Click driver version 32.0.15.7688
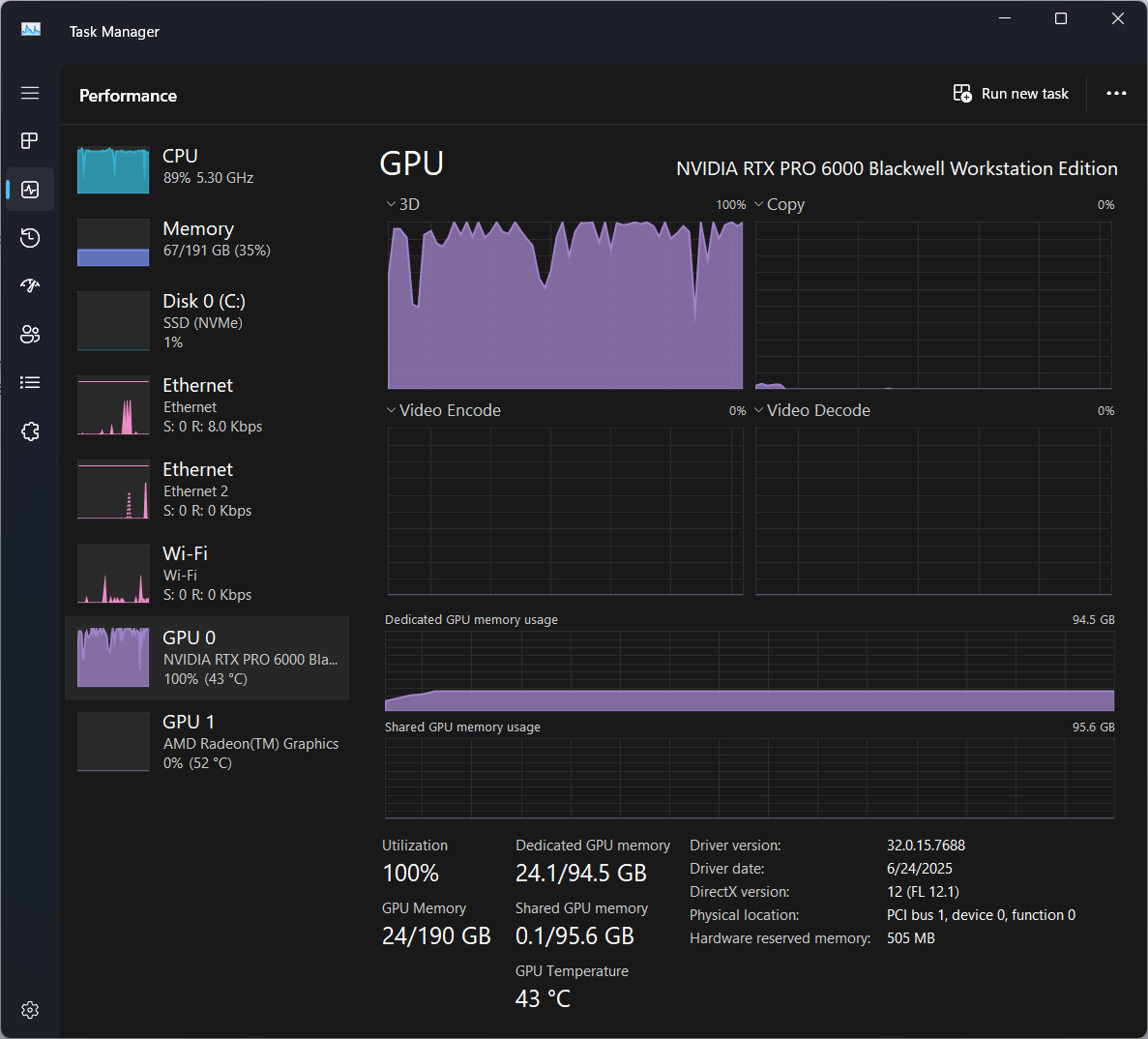Image resolution: width=1148 pixels, height=1039 pixels. point(927,845)
